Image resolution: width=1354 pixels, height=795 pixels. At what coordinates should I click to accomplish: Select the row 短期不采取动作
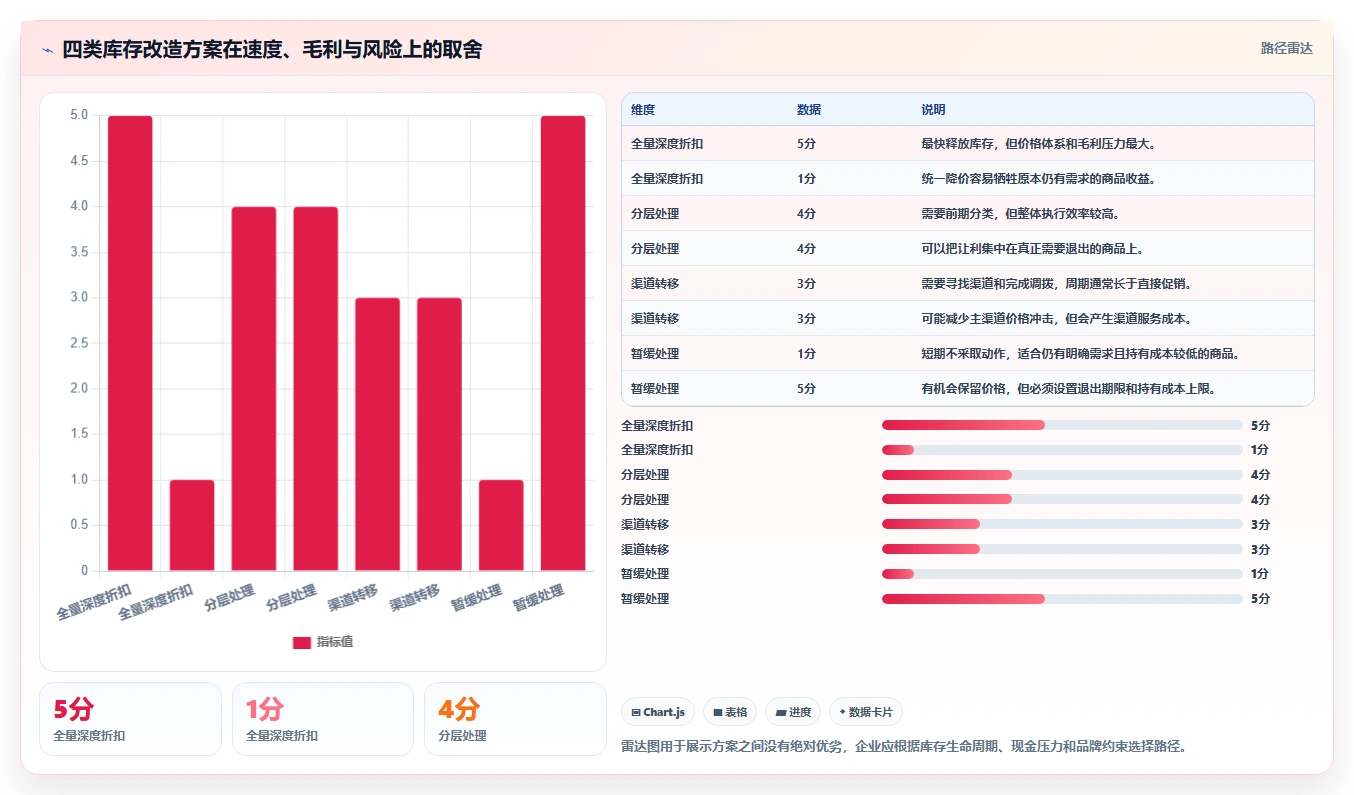968,354
